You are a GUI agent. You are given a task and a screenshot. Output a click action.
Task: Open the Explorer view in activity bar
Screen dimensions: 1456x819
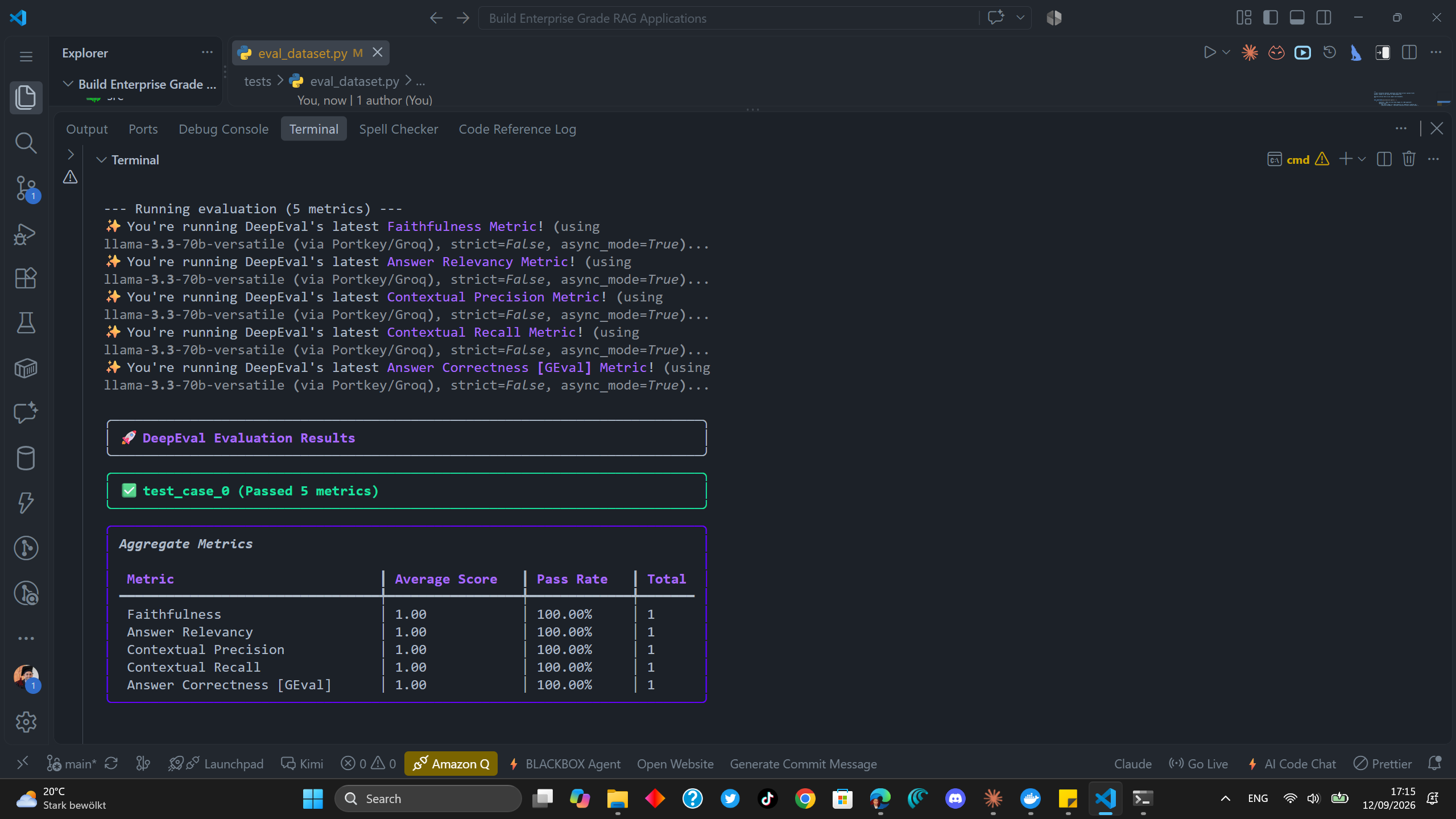pos(26,97)
